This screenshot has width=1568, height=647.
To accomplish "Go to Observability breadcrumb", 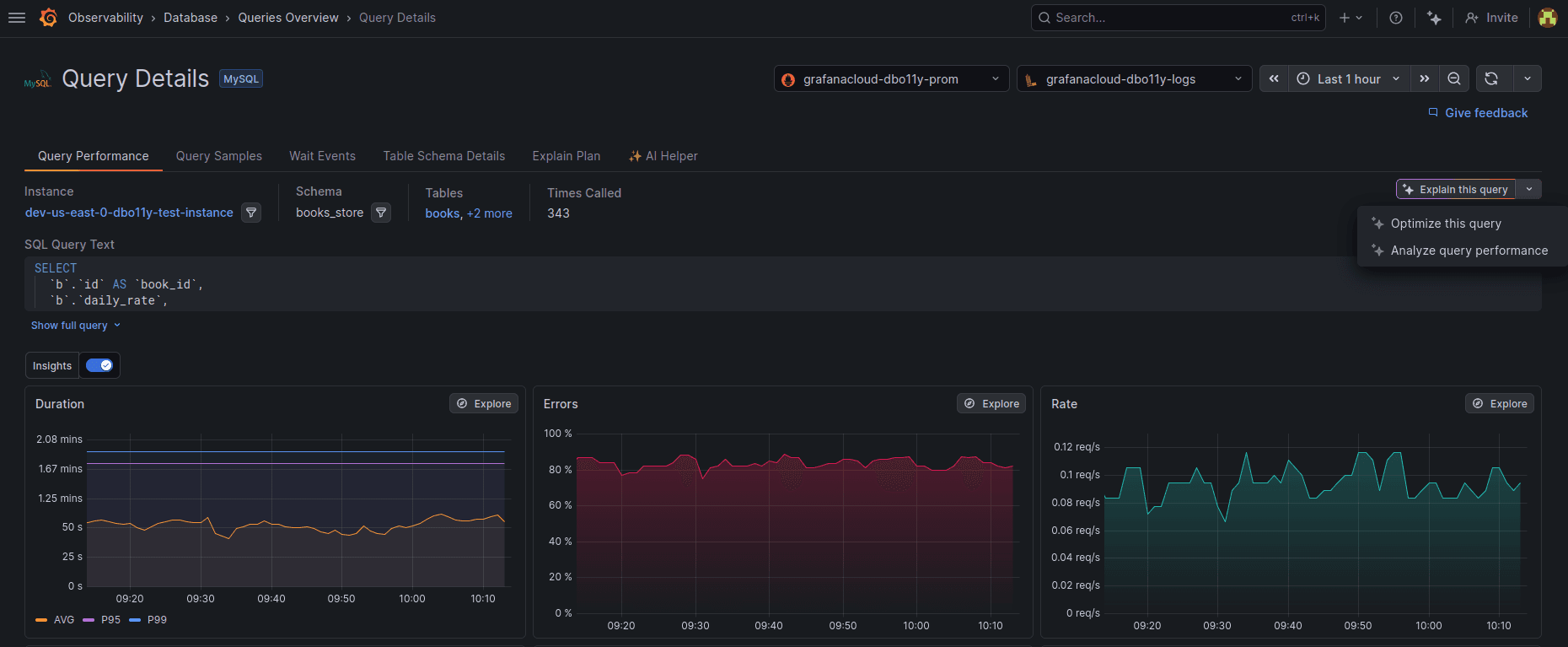I will click(x=105, y=18).
